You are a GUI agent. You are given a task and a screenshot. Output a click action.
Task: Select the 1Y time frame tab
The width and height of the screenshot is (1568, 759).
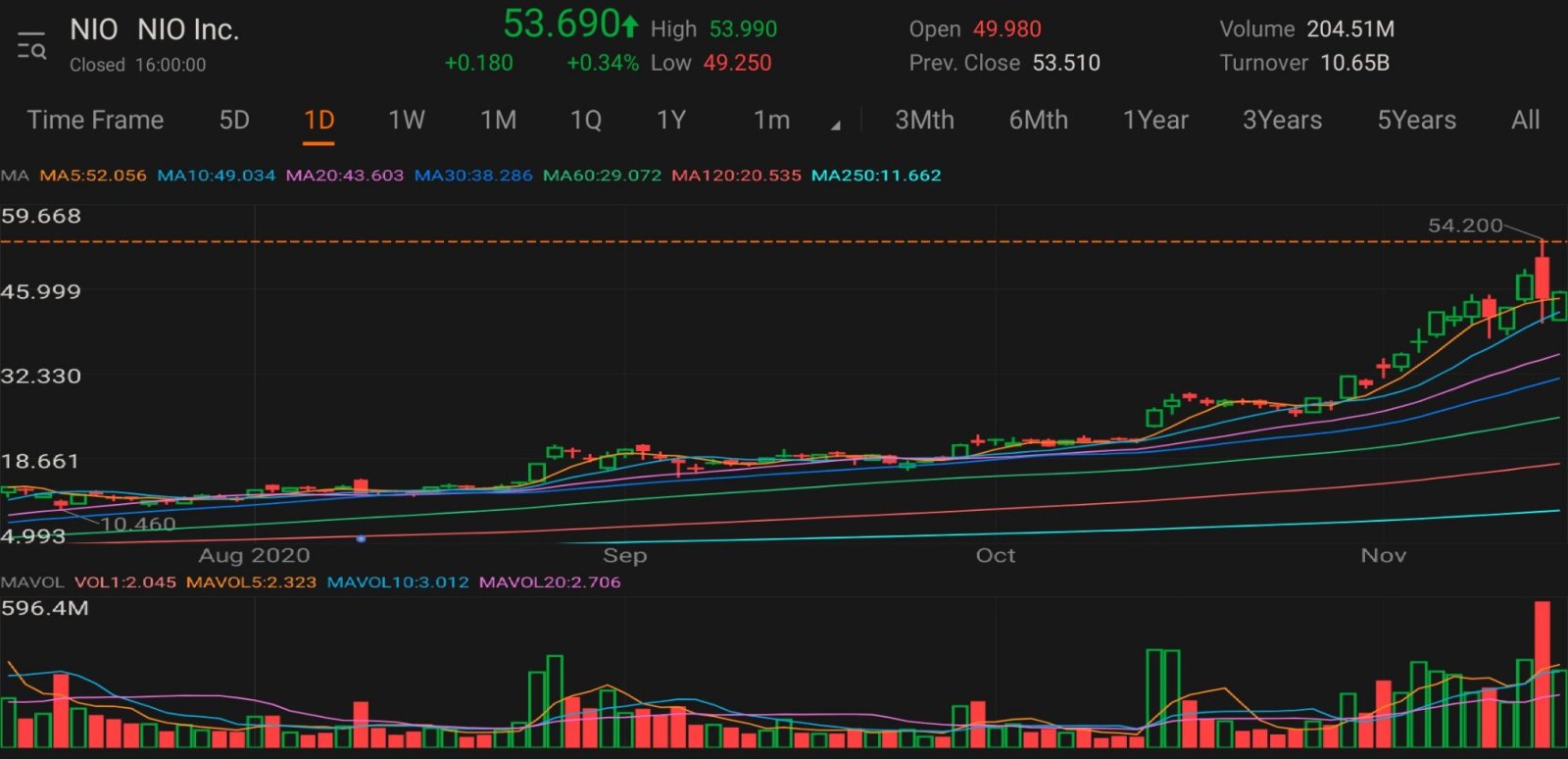671,120
